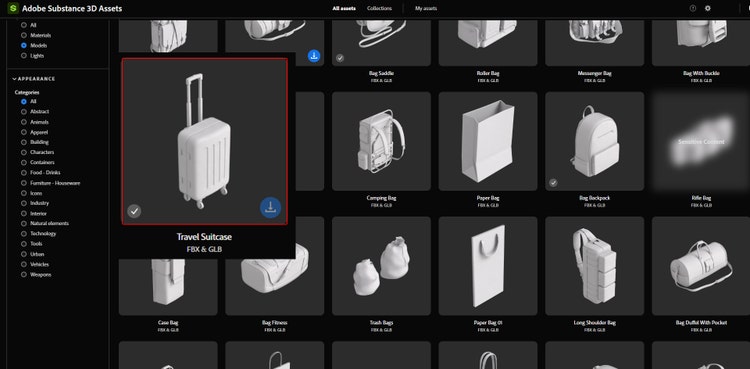Open the My assets tab
Viewport: 750px width, 369px height.
pyautogui.click(x=426, y=8)
